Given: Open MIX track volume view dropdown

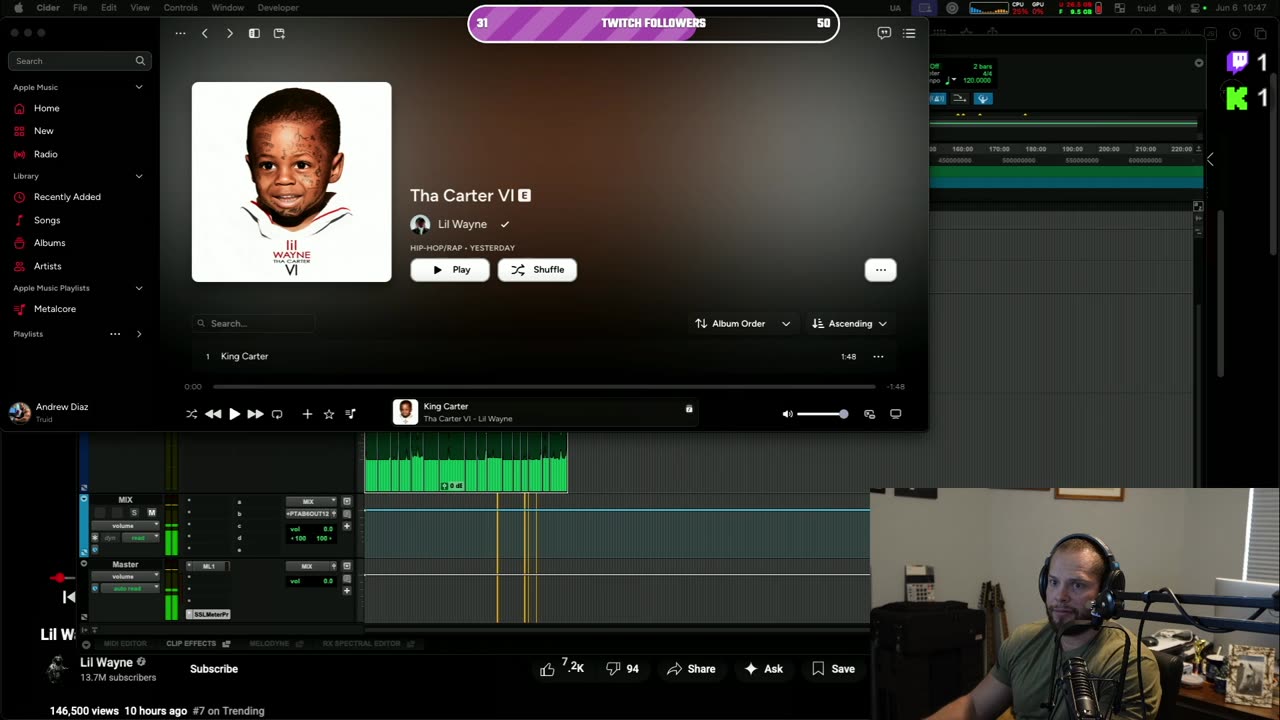Looking at the screenshot, I should [x=124, y=525].
